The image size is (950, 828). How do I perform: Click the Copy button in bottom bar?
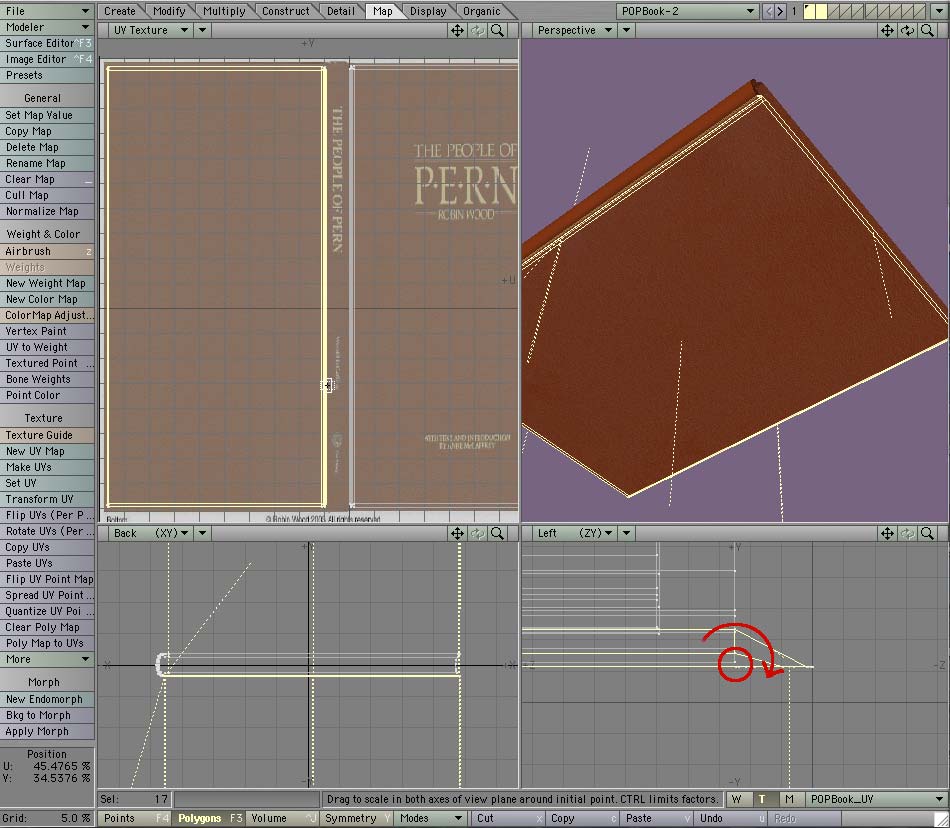(581, 818)
